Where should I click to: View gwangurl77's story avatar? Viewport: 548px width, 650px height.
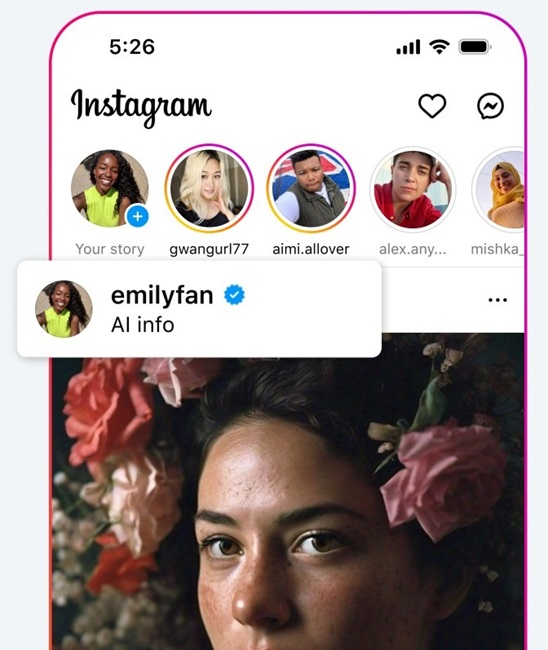(209, 188)
